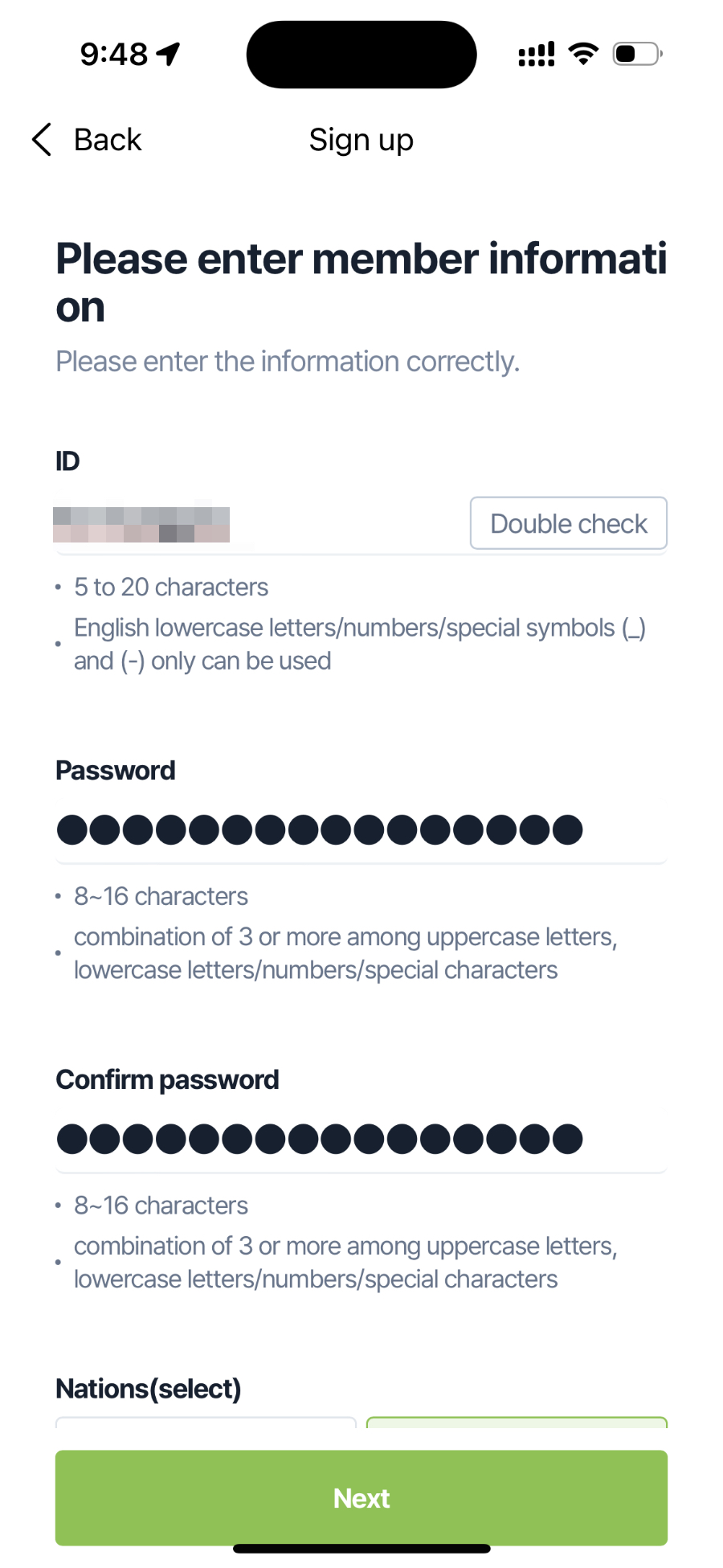Select the green-highlighted right Nations option
Image resolution: width=723 pixels, height=1568 pixels.
tap(517, 1423)
